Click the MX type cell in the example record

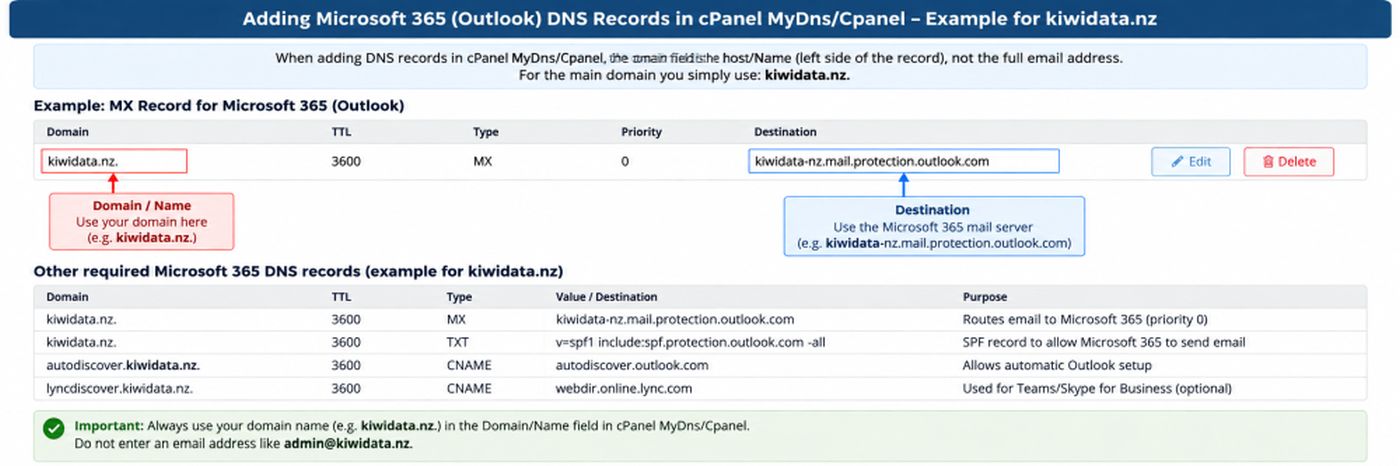pos(483,161)
